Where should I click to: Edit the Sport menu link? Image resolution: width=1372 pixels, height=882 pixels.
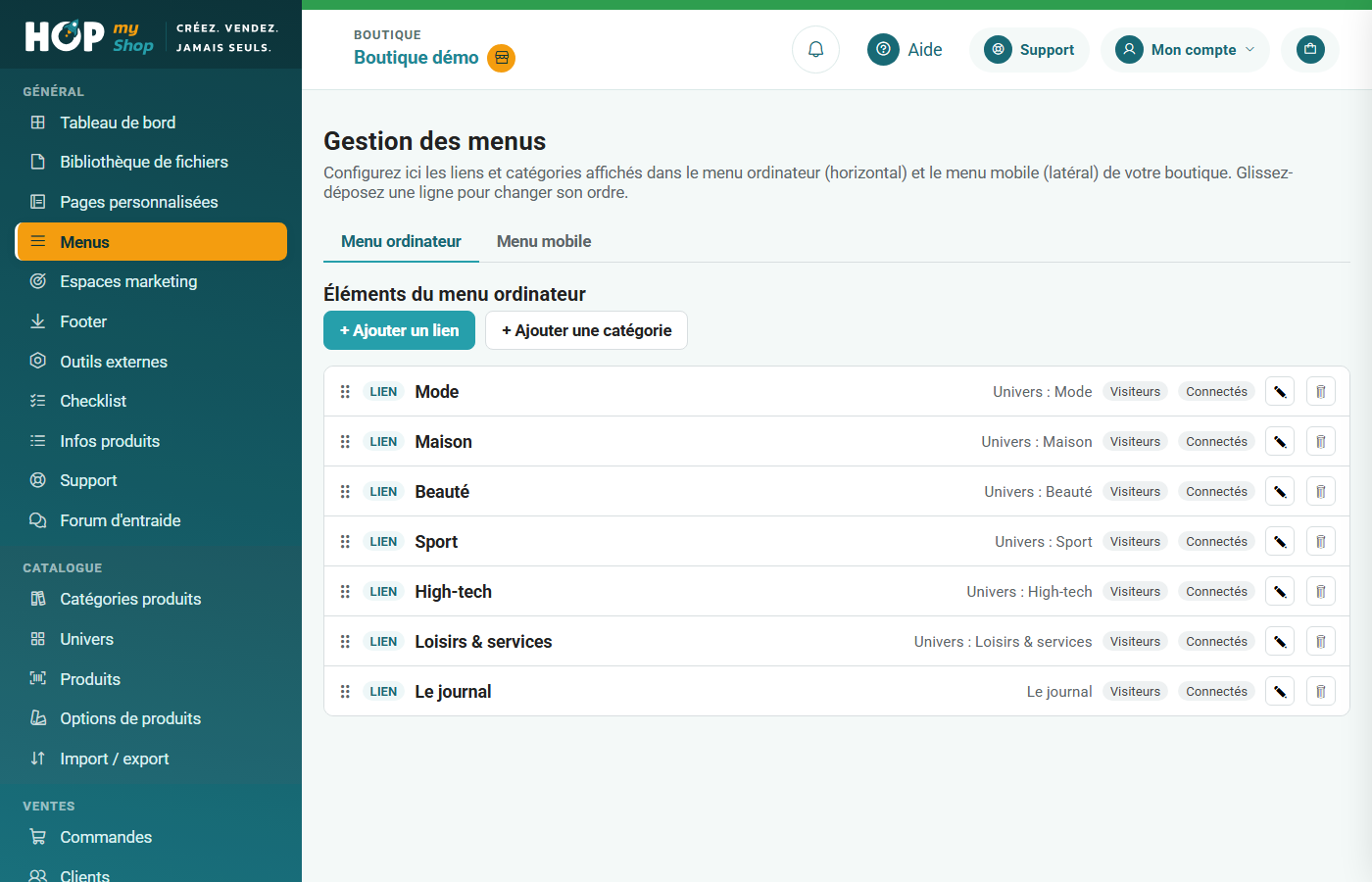(1280, 541)
